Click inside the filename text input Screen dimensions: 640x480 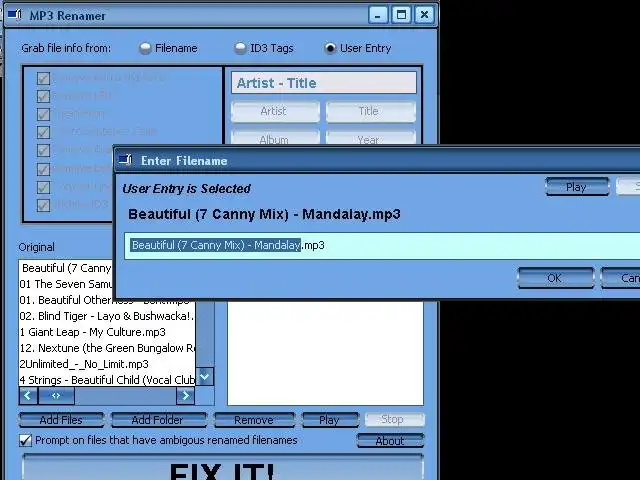382,246
